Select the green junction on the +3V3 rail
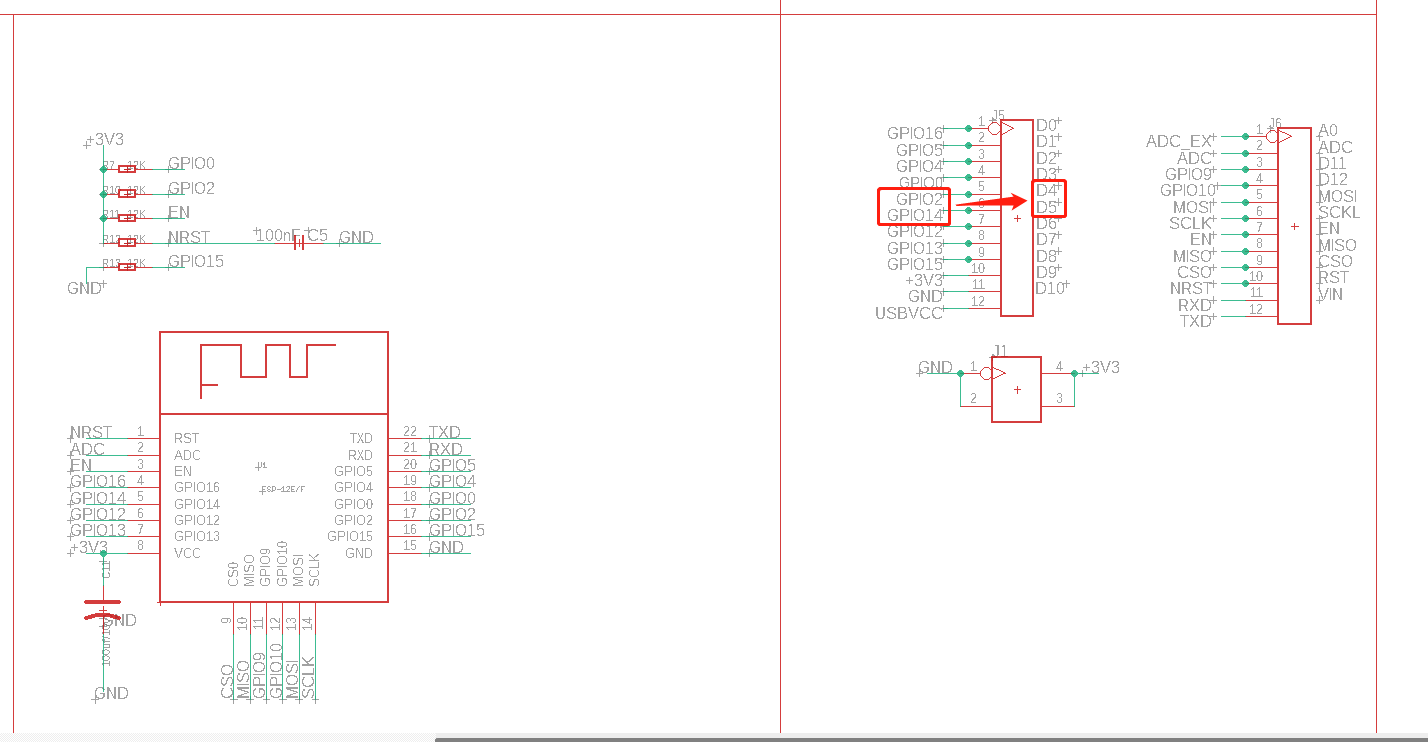The height and width of the screenshot is (742, 1428). (x=102, y=169)
